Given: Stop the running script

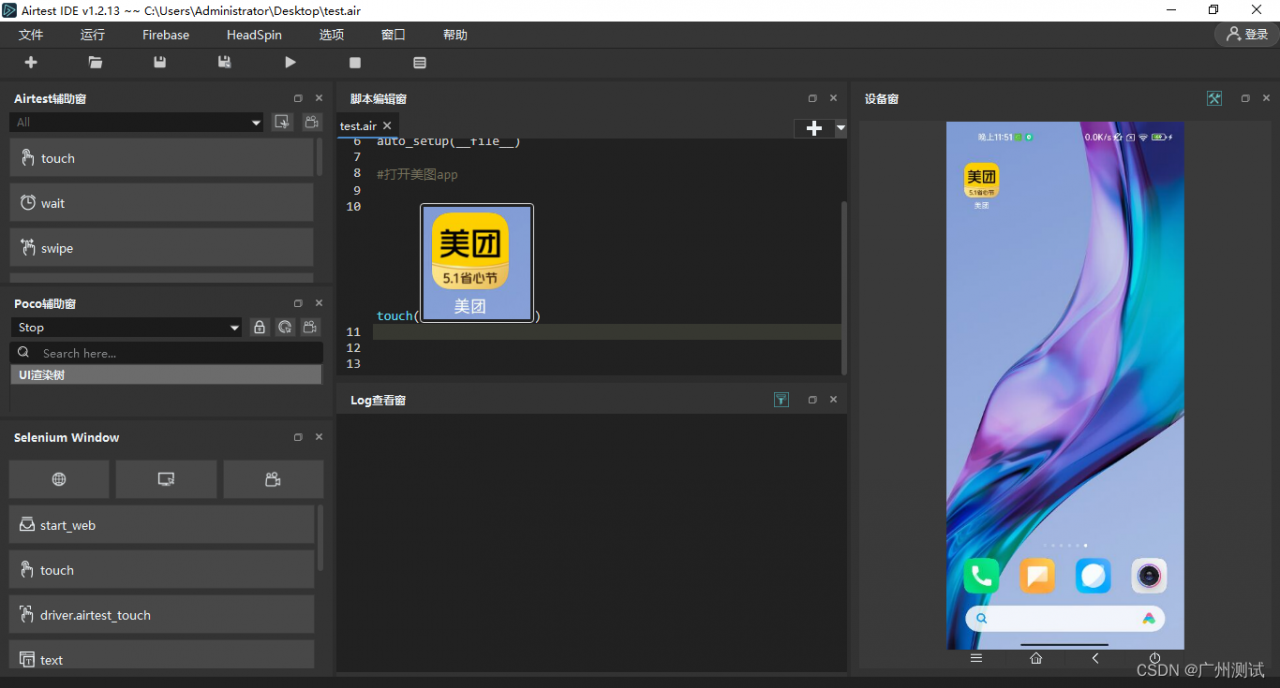Looking at the screenshot, I should [x=355, y=62].
